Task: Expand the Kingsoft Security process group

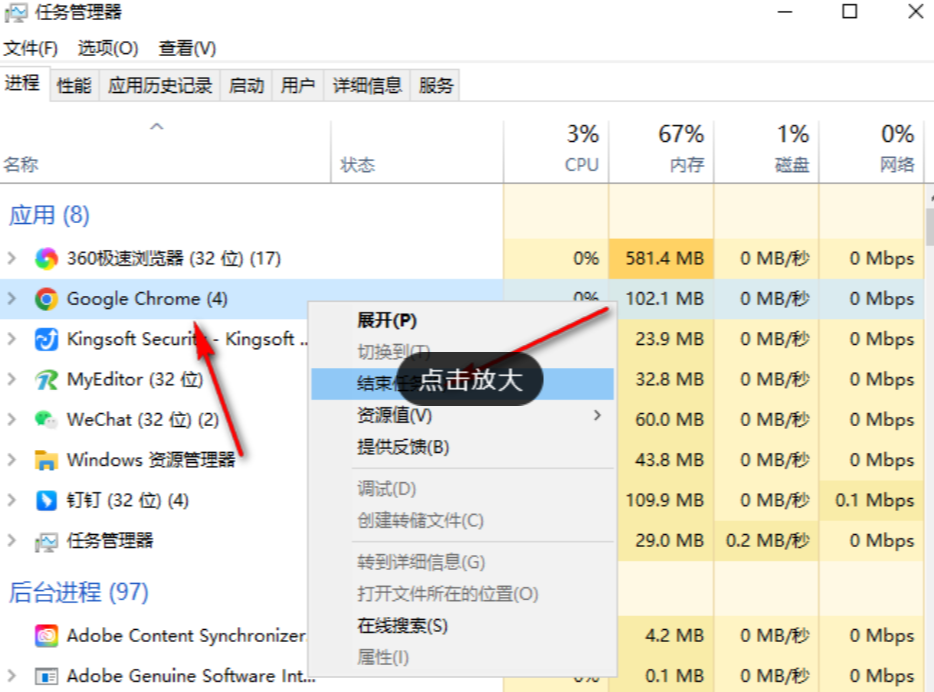Action: 11,339
